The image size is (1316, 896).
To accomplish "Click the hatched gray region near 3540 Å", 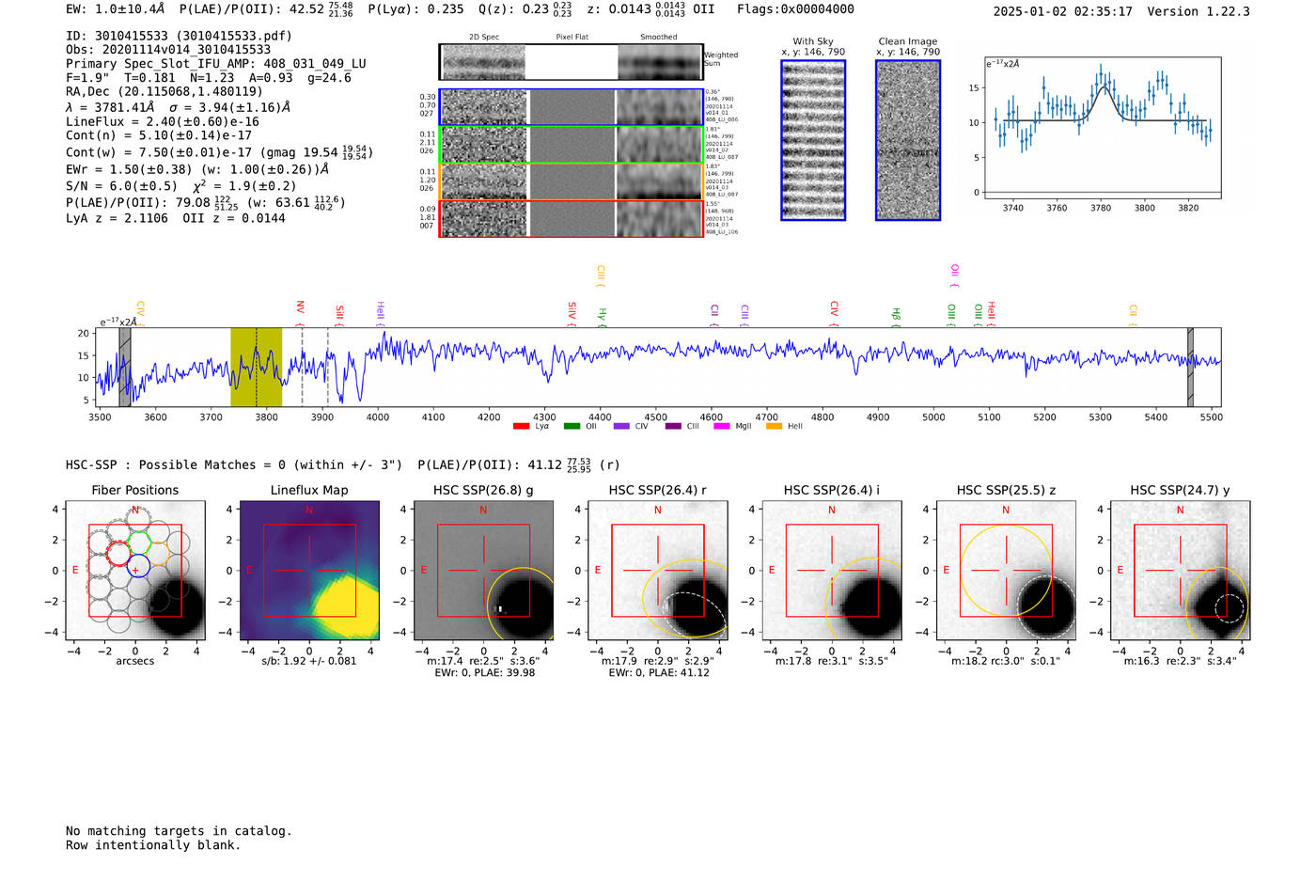I will click(125, 368).
